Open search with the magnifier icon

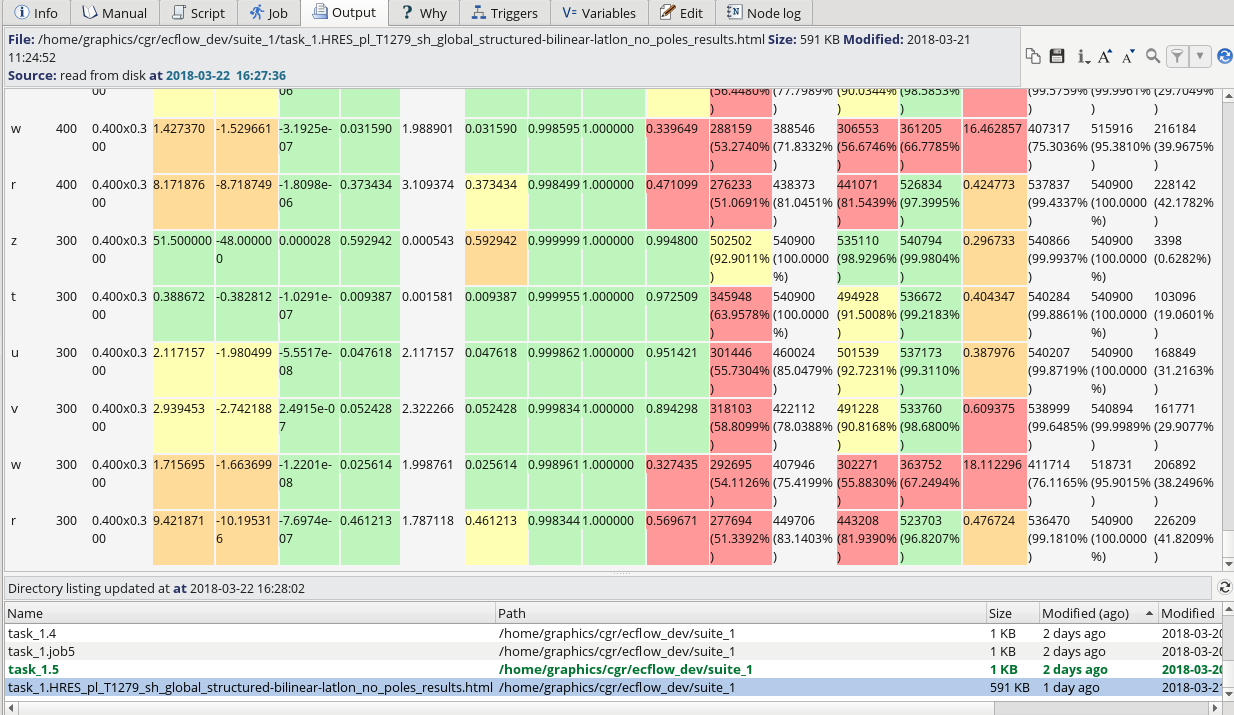click(1153, 57)
